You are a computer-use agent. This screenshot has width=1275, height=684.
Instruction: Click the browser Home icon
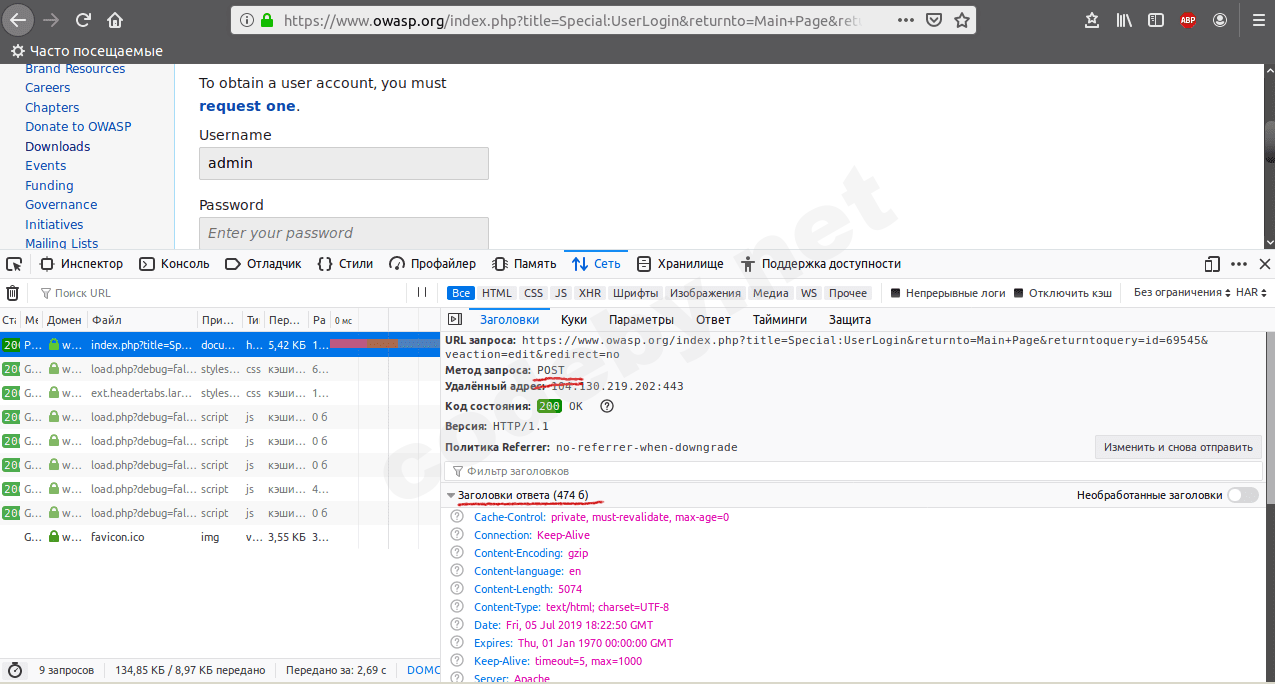click(x=115, y=20)
